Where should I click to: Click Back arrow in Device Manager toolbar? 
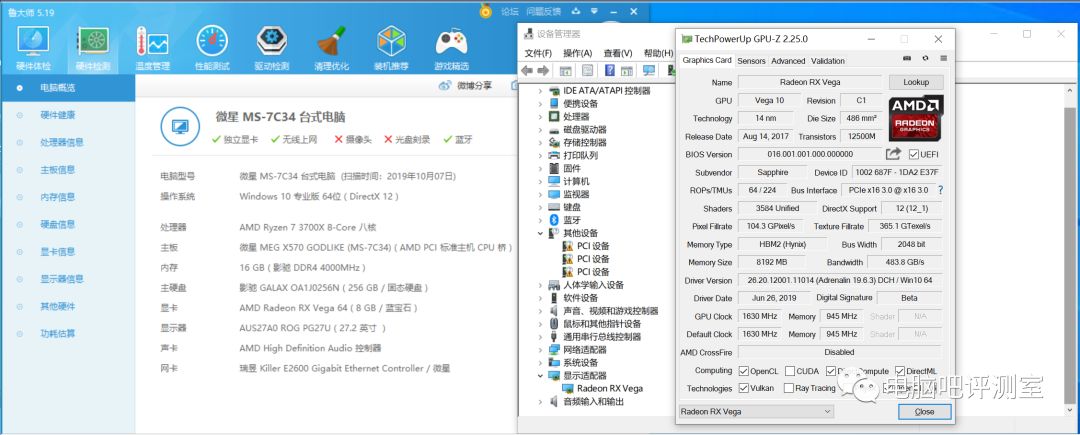tap(527, 70)
